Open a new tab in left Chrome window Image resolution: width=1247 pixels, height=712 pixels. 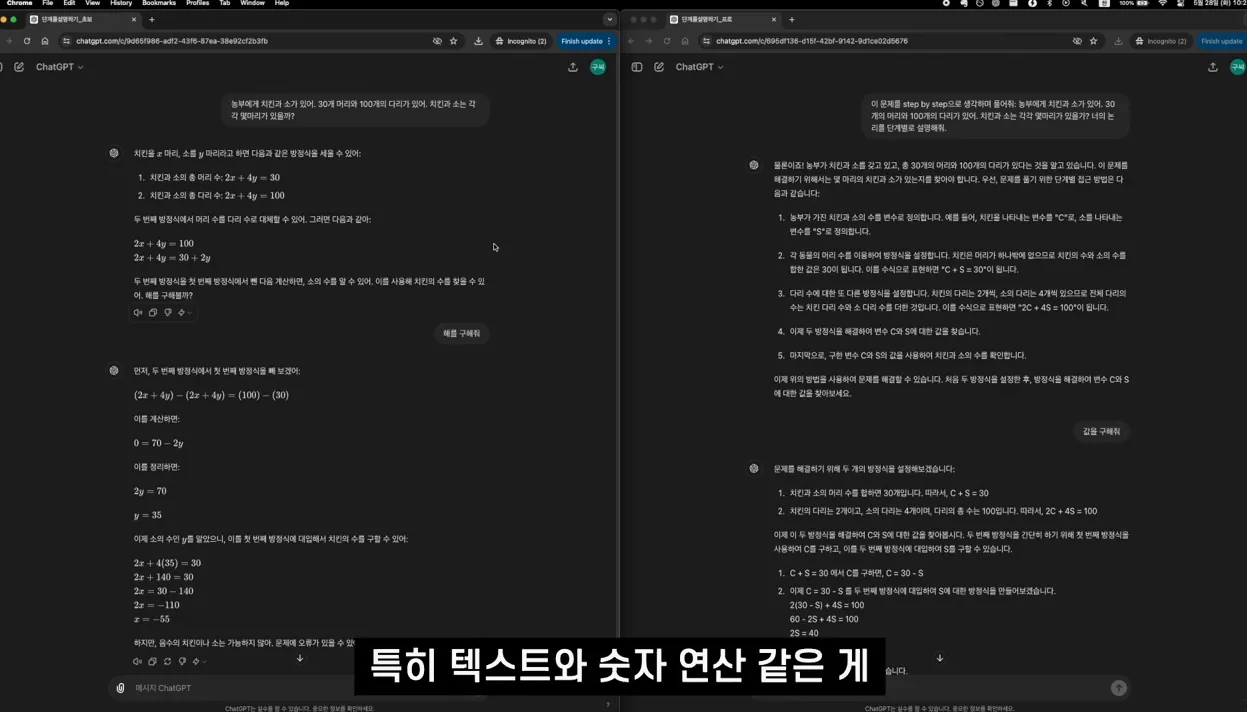(152, 19)
